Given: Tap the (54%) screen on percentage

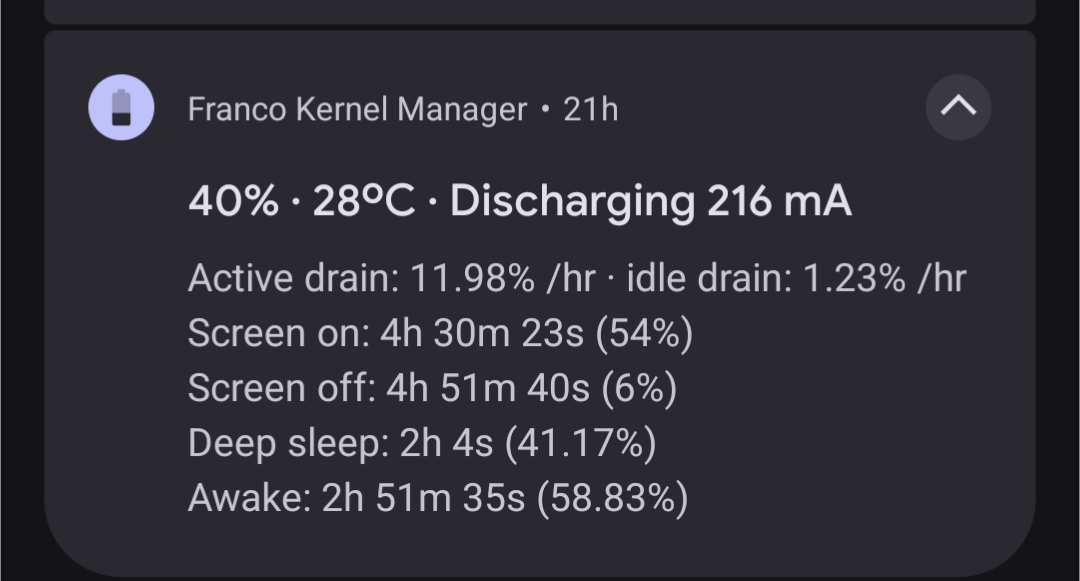Looking at the screenshot, I should 644,334.
